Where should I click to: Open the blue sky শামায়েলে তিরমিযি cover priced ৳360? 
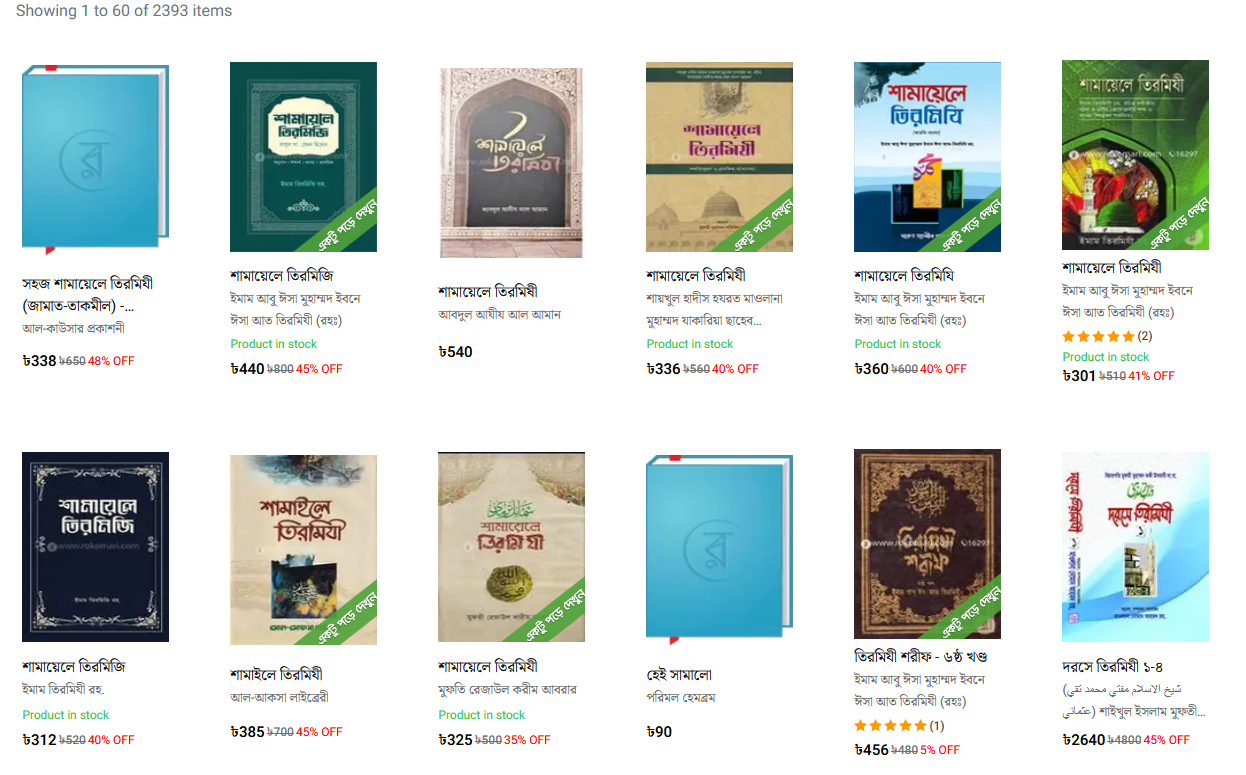coord(927,157)
